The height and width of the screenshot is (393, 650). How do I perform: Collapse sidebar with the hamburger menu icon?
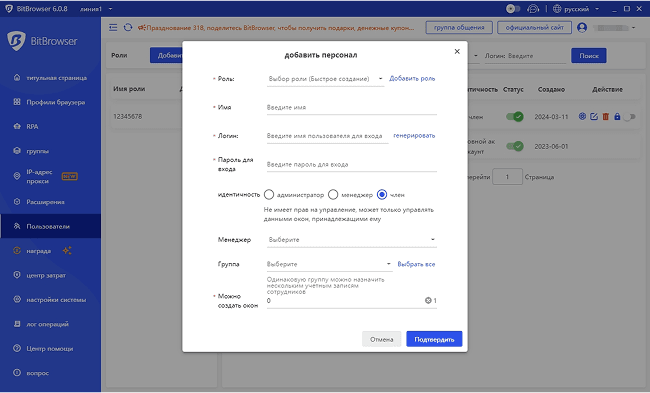[x=113, y=27]
